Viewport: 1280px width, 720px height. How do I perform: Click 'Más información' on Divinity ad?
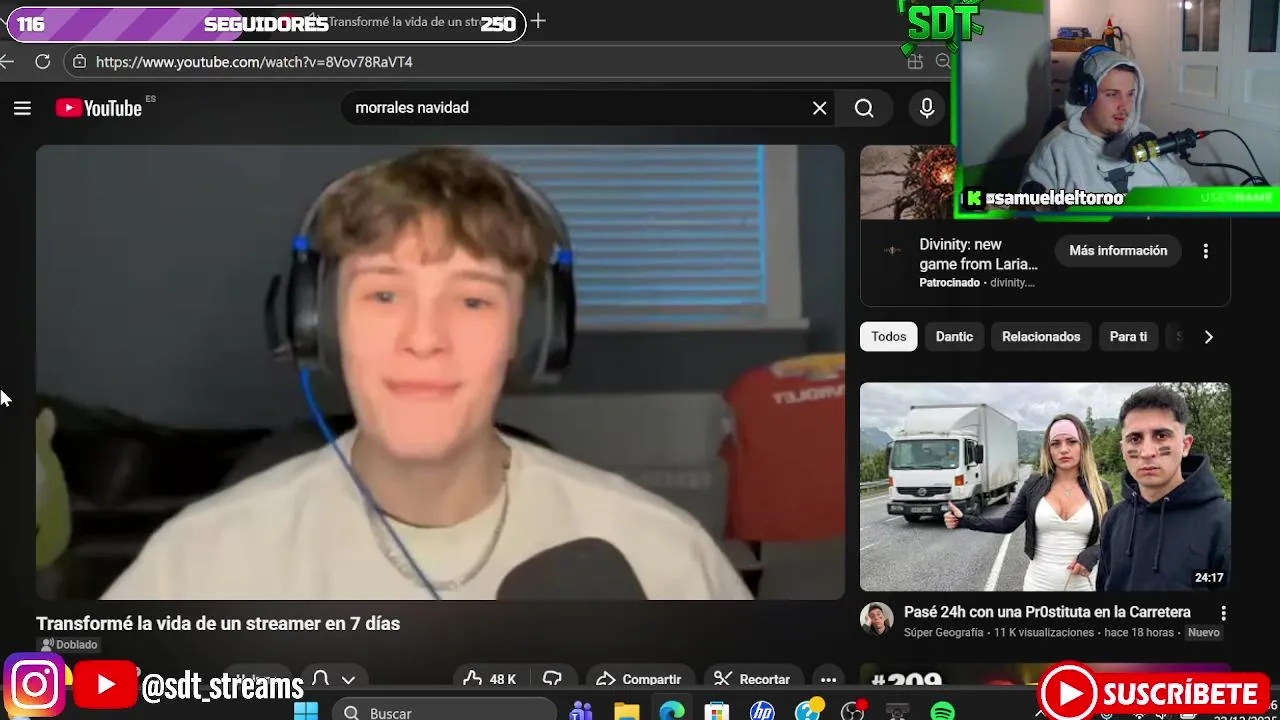tap(1118, 251)
